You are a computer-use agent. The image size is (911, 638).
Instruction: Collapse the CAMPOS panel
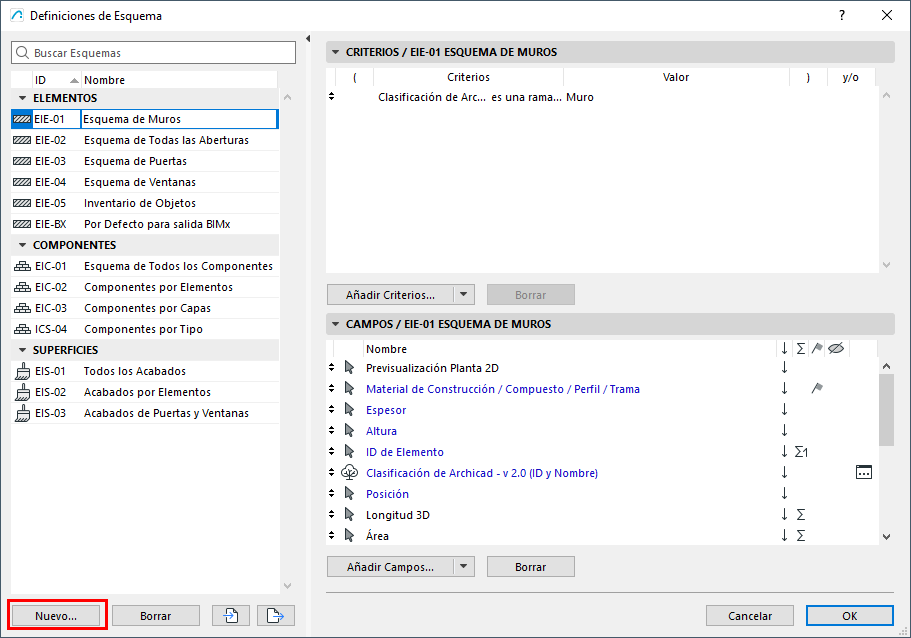click(x=335, y=324)
